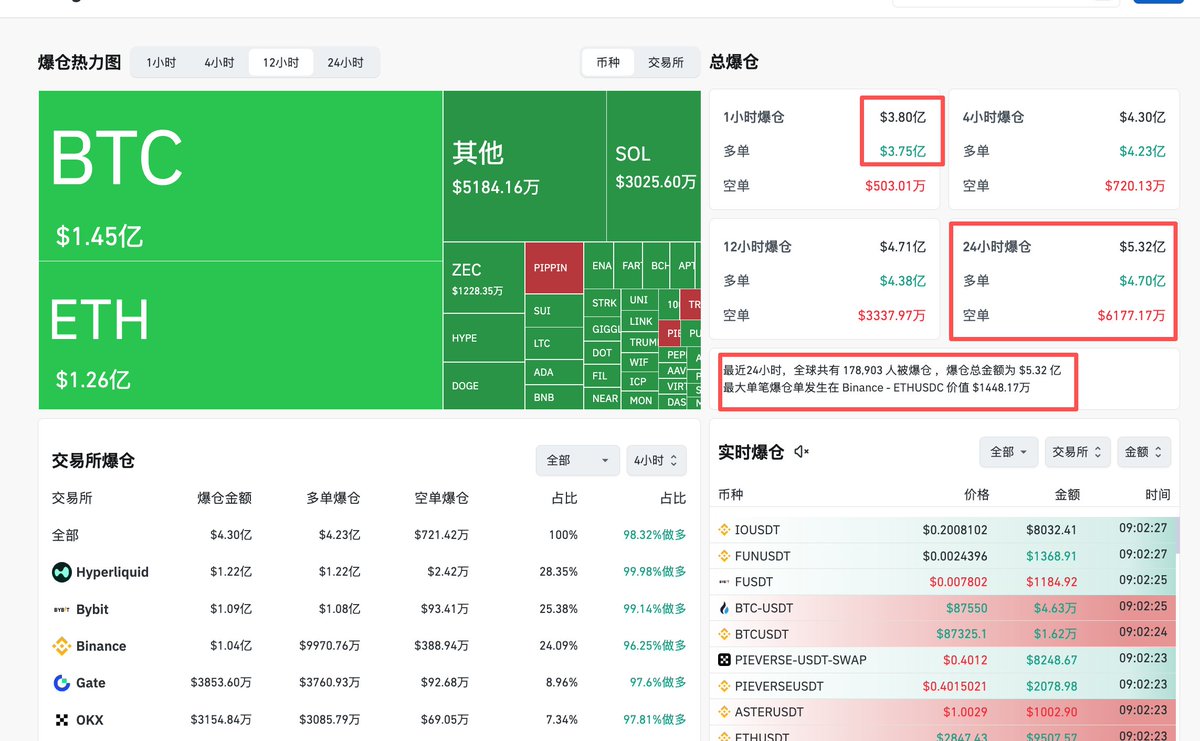Viewport: 1200px width, 741px height.
Task: Click the 1小时爆仓 summary card
Action: [824, 149]
